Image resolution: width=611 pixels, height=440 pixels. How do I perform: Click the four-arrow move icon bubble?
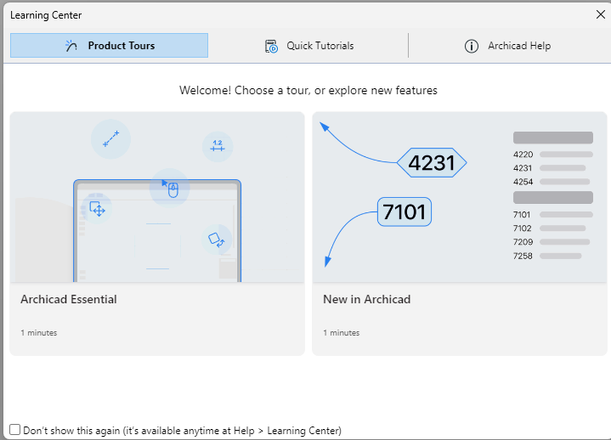pyautogui.click(x=98, y=208)
